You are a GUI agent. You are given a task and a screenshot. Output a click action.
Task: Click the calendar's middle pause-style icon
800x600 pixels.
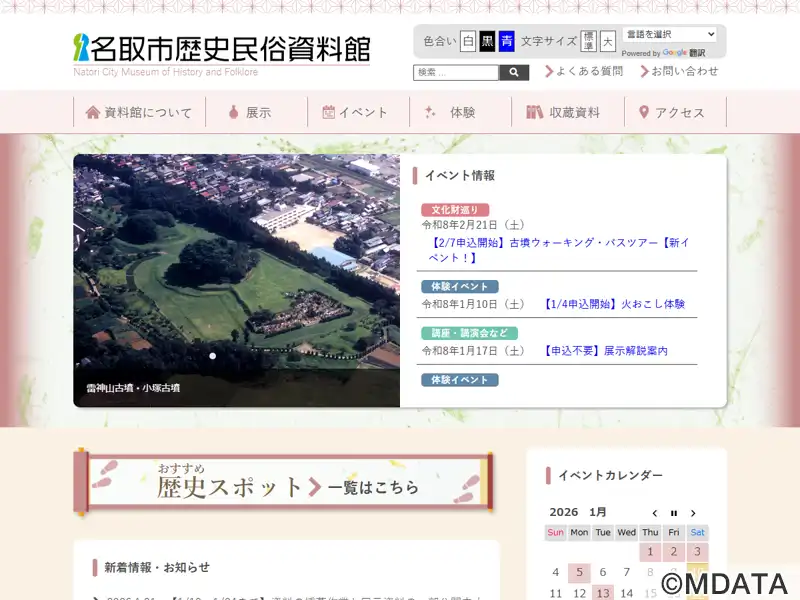coord(674,513)
